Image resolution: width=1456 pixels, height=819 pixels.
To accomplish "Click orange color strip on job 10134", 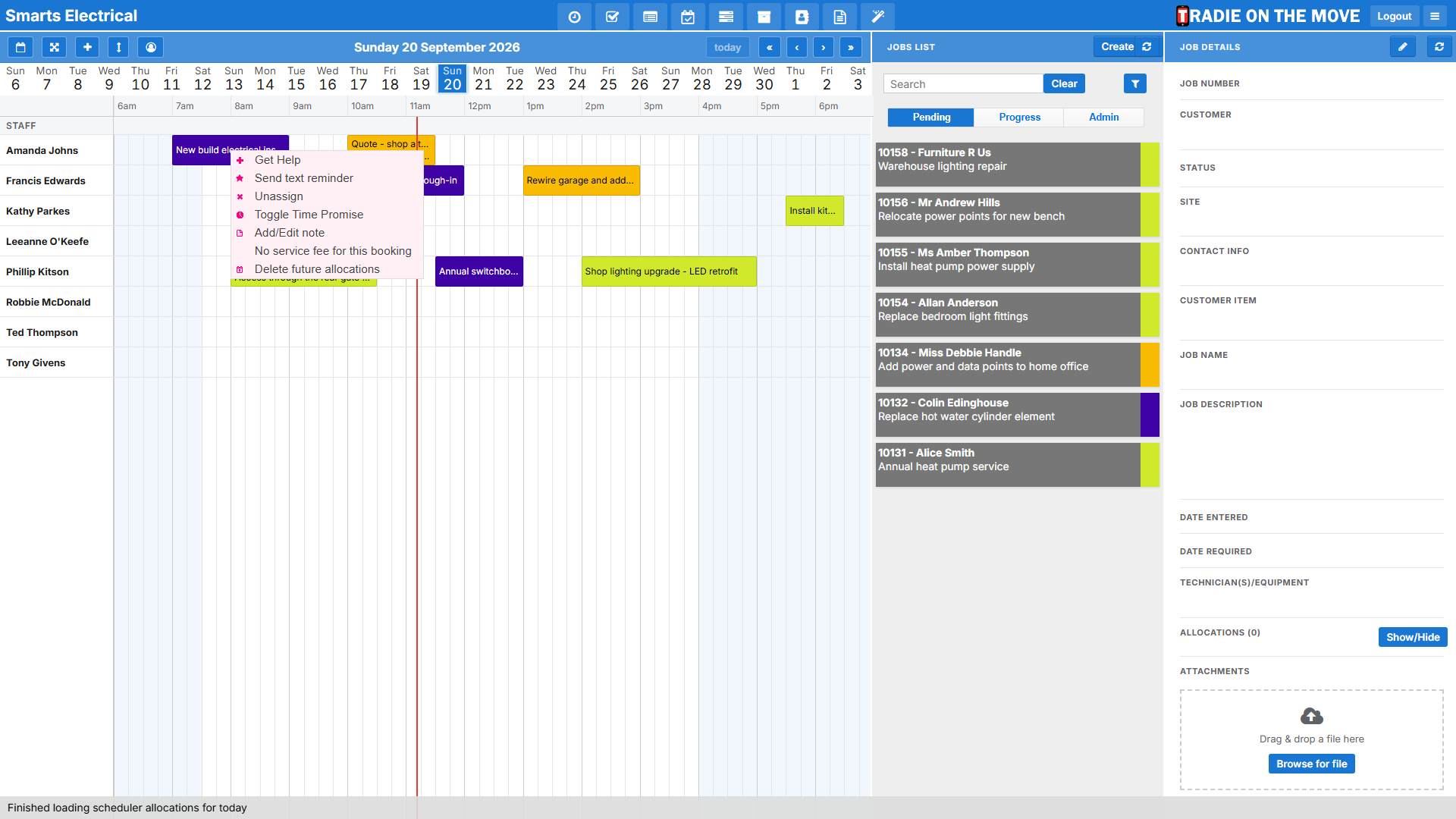I will (1150, 365).
